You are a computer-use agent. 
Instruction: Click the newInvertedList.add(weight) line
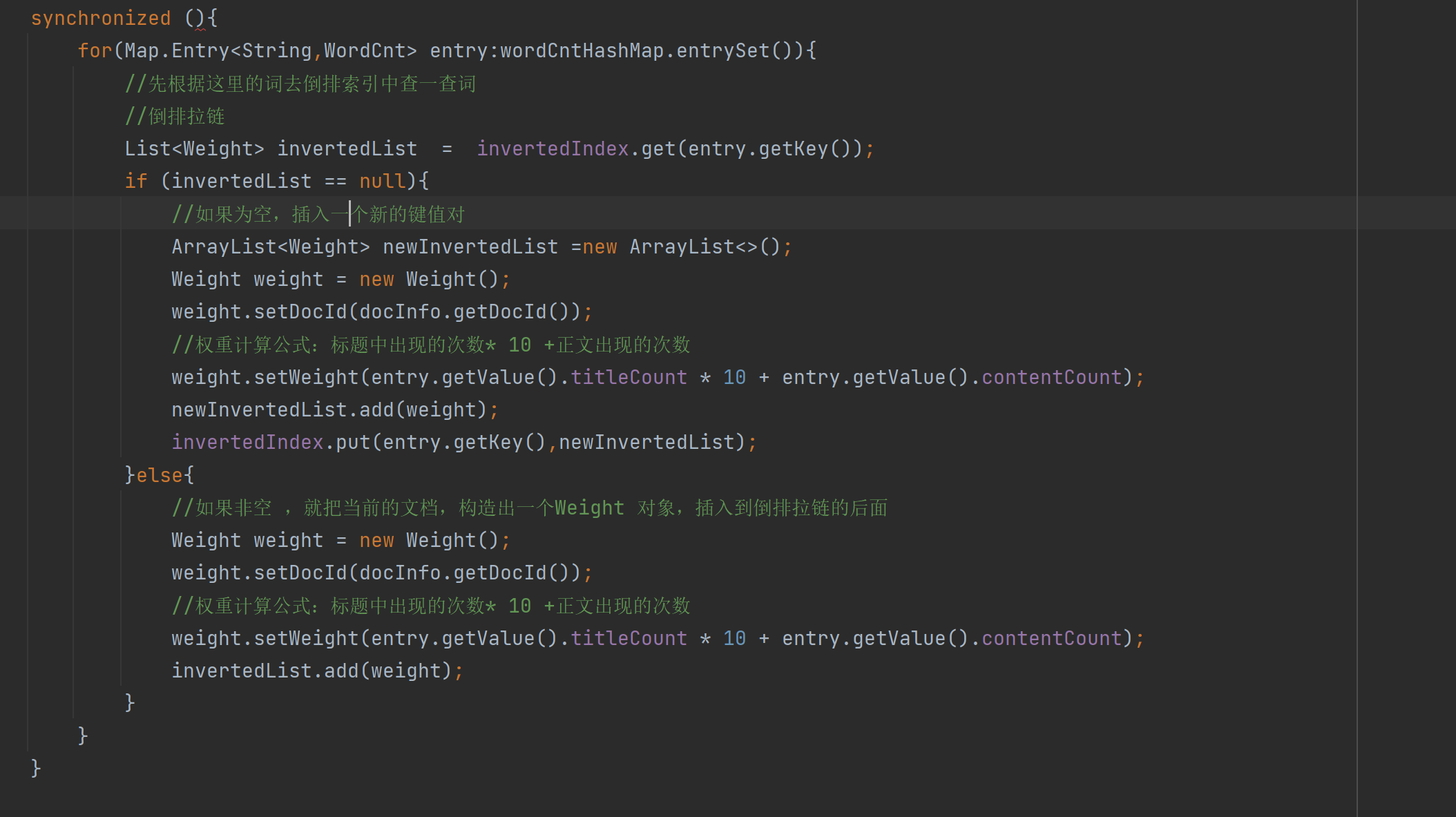pyautogui.click(x=335, y=410)
